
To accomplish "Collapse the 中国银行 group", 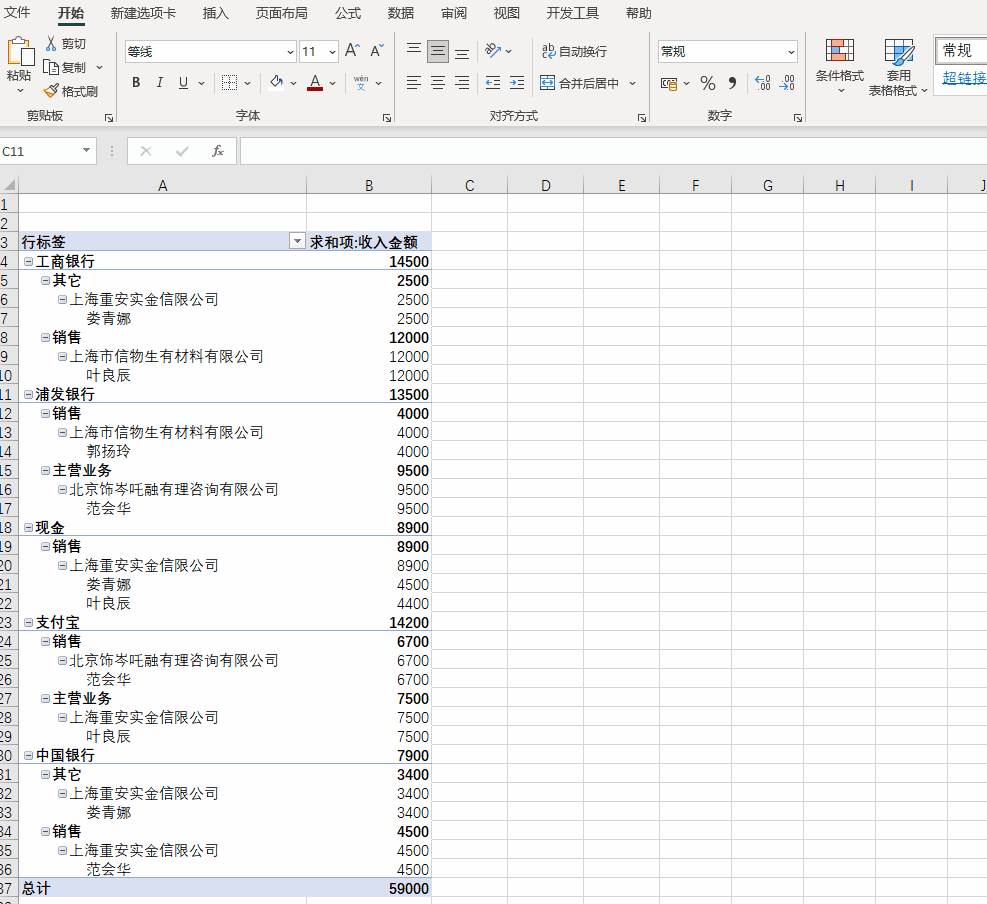I will point(28,755).
